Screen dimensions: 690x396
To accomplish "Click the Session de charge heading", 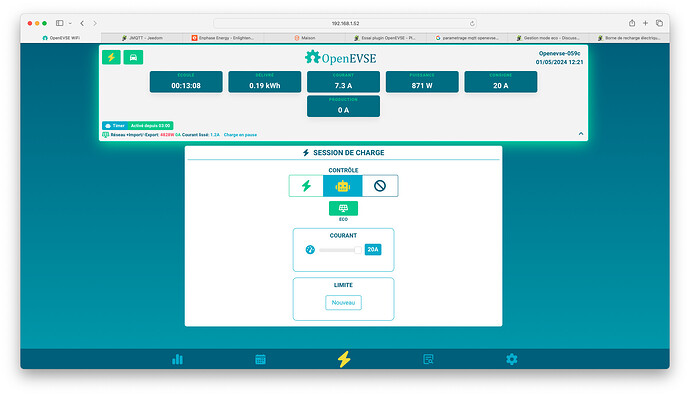I will (343, 153).
